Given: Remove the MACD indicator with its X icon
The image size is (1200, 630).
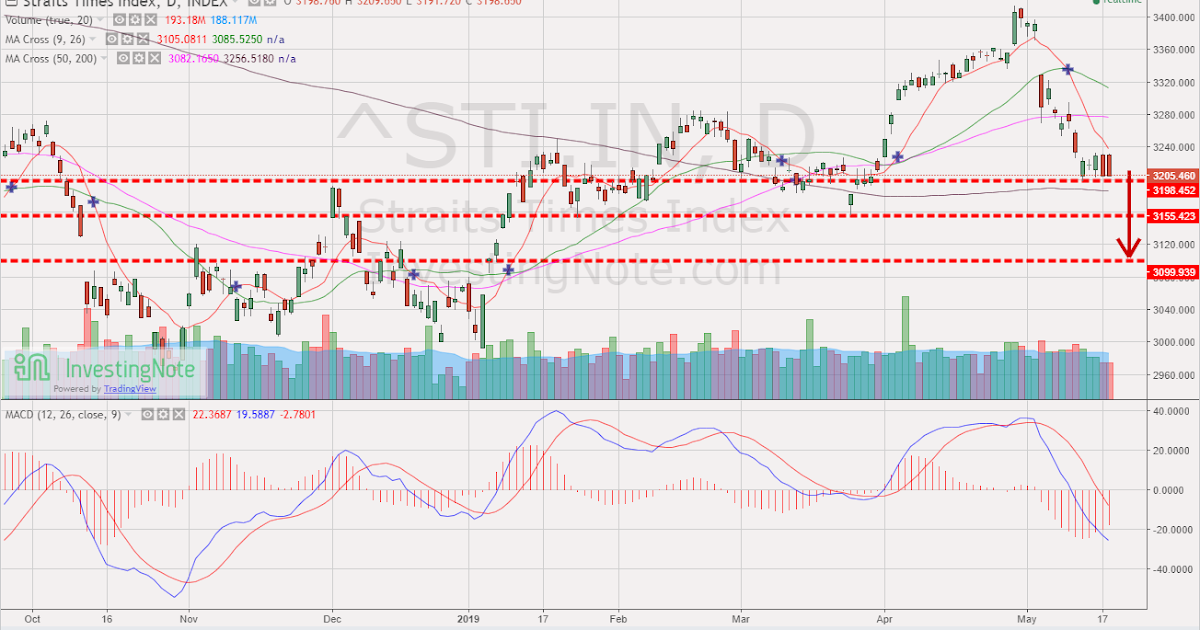Looking at the screenshot, I should pos(179,413).
